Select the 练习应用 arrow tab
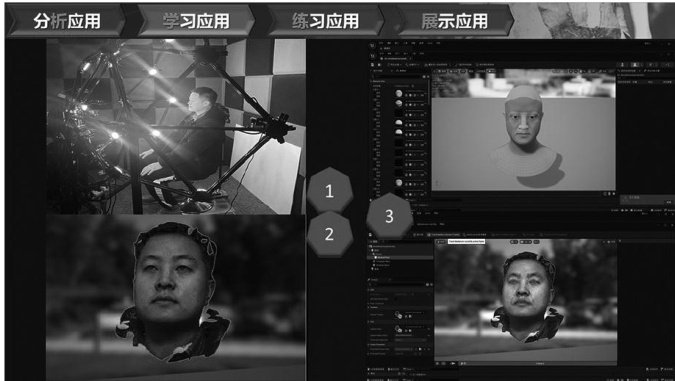675x381 pixels. click(x=325, y=21)
